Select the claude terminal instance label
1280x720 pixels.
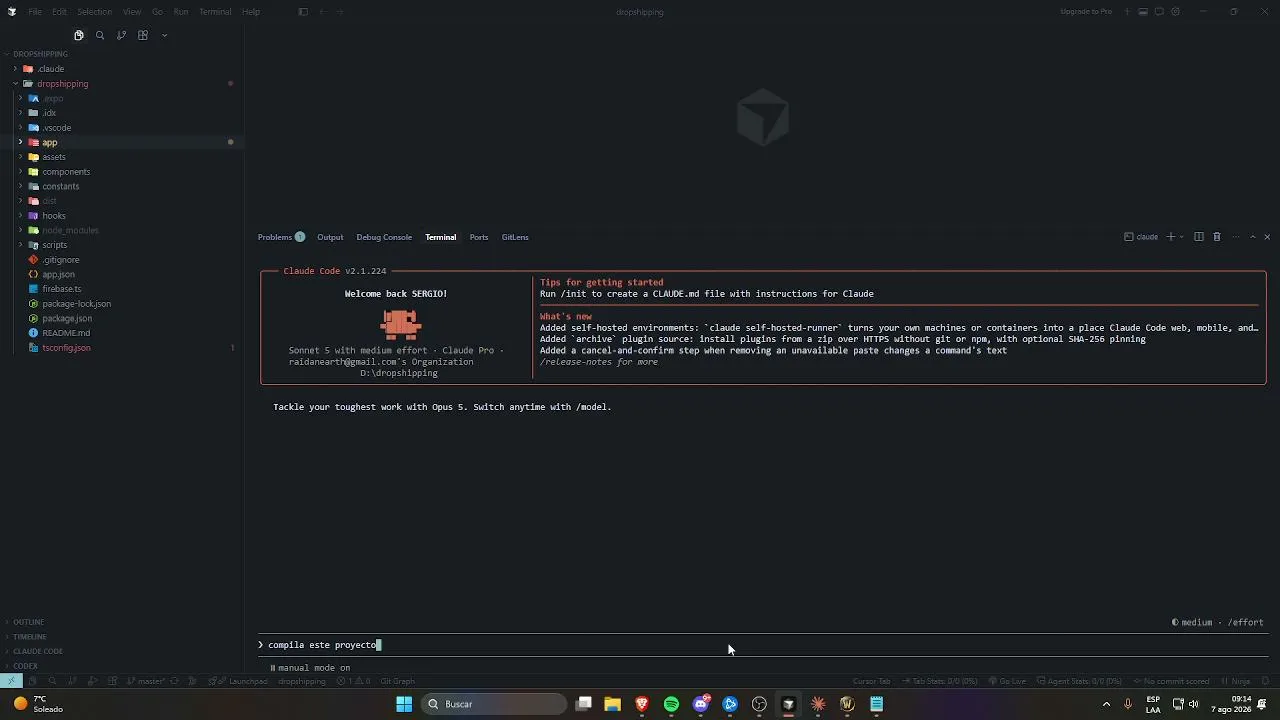[1141, 237]
